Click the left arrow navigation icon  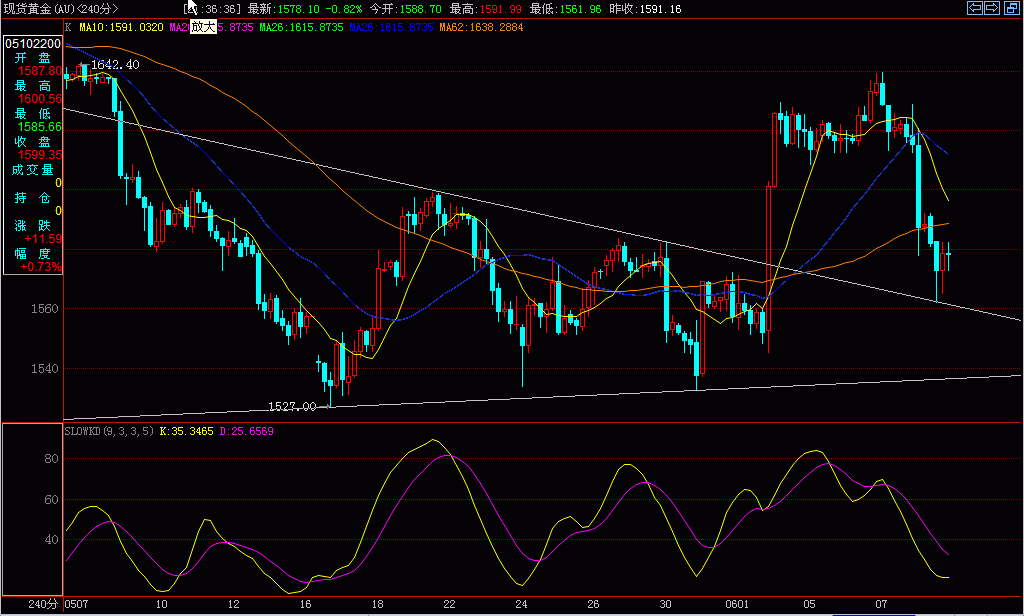974,8
